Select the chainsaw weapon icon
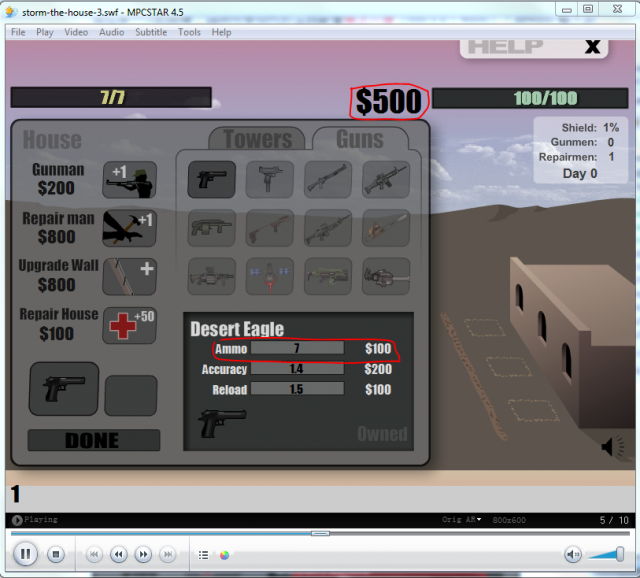This screenshot has width=640, height=578. pos(386,228)
